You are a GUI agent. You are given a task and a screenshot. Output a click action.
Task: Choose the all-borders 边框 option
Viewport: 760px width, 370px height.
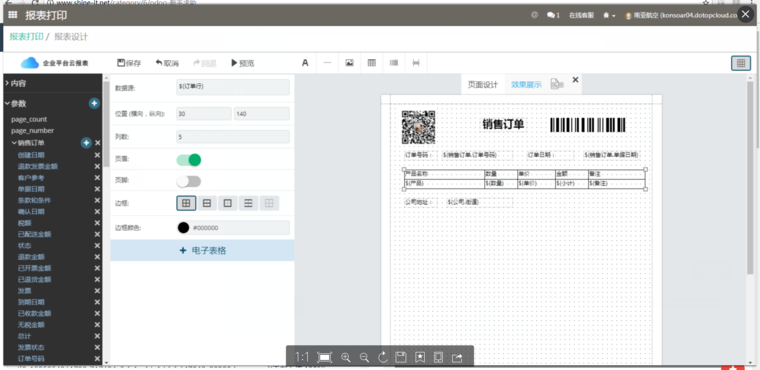[x=186, y=203]
